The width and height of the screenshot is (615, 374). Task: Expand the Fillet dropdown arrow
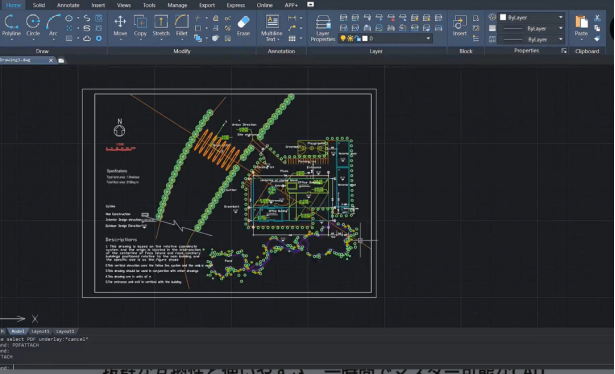point(182,39)
